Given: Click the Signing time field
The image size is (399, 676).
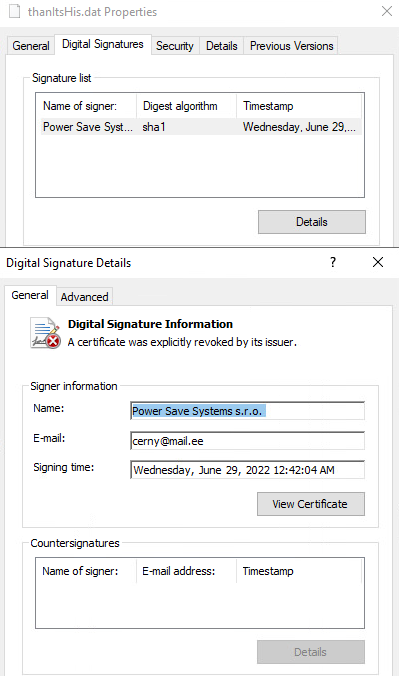Looking at the screenshot, I should [248, 470].
